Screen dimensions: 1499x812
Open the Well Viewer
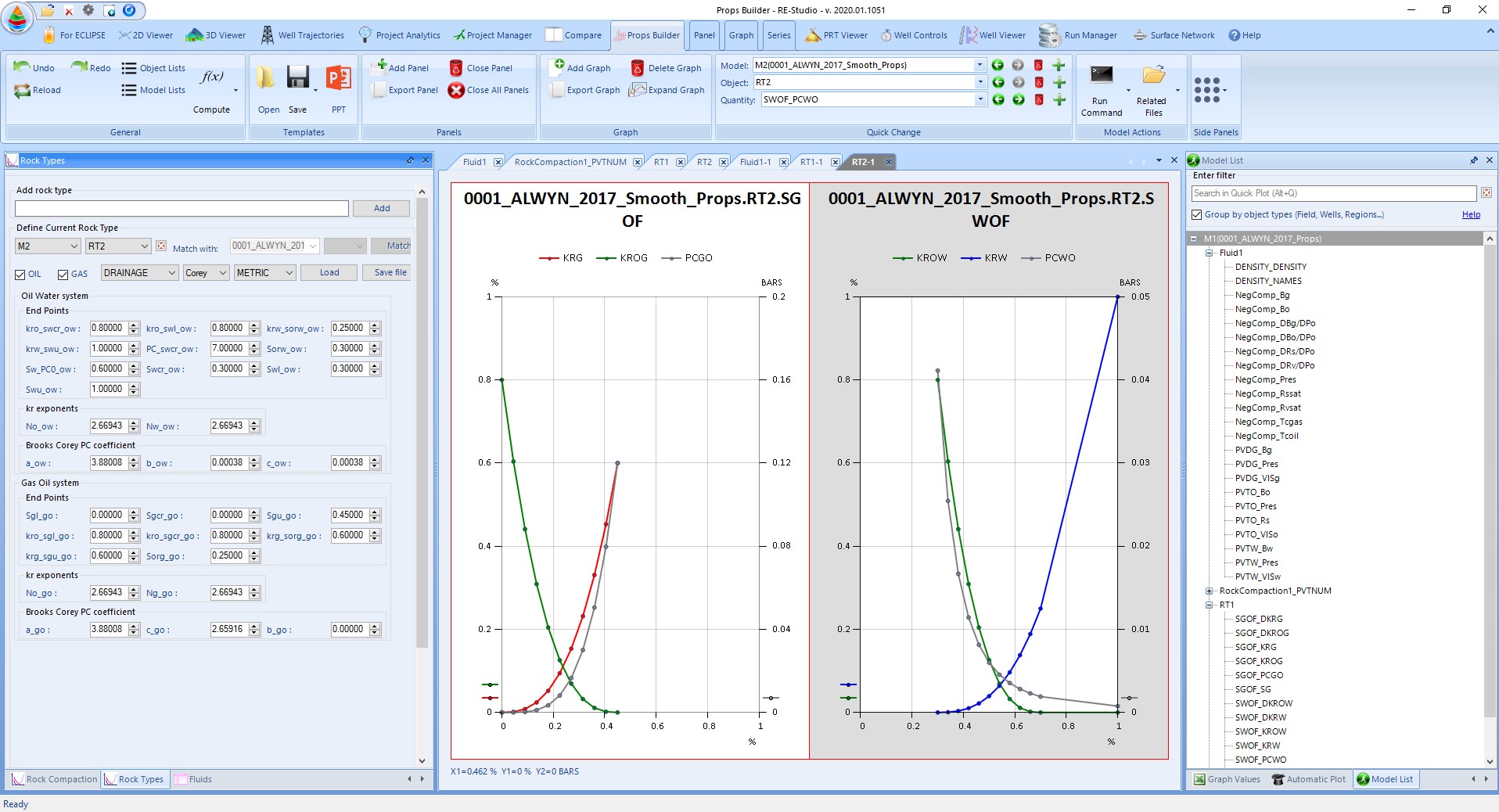tap(994, 35)
